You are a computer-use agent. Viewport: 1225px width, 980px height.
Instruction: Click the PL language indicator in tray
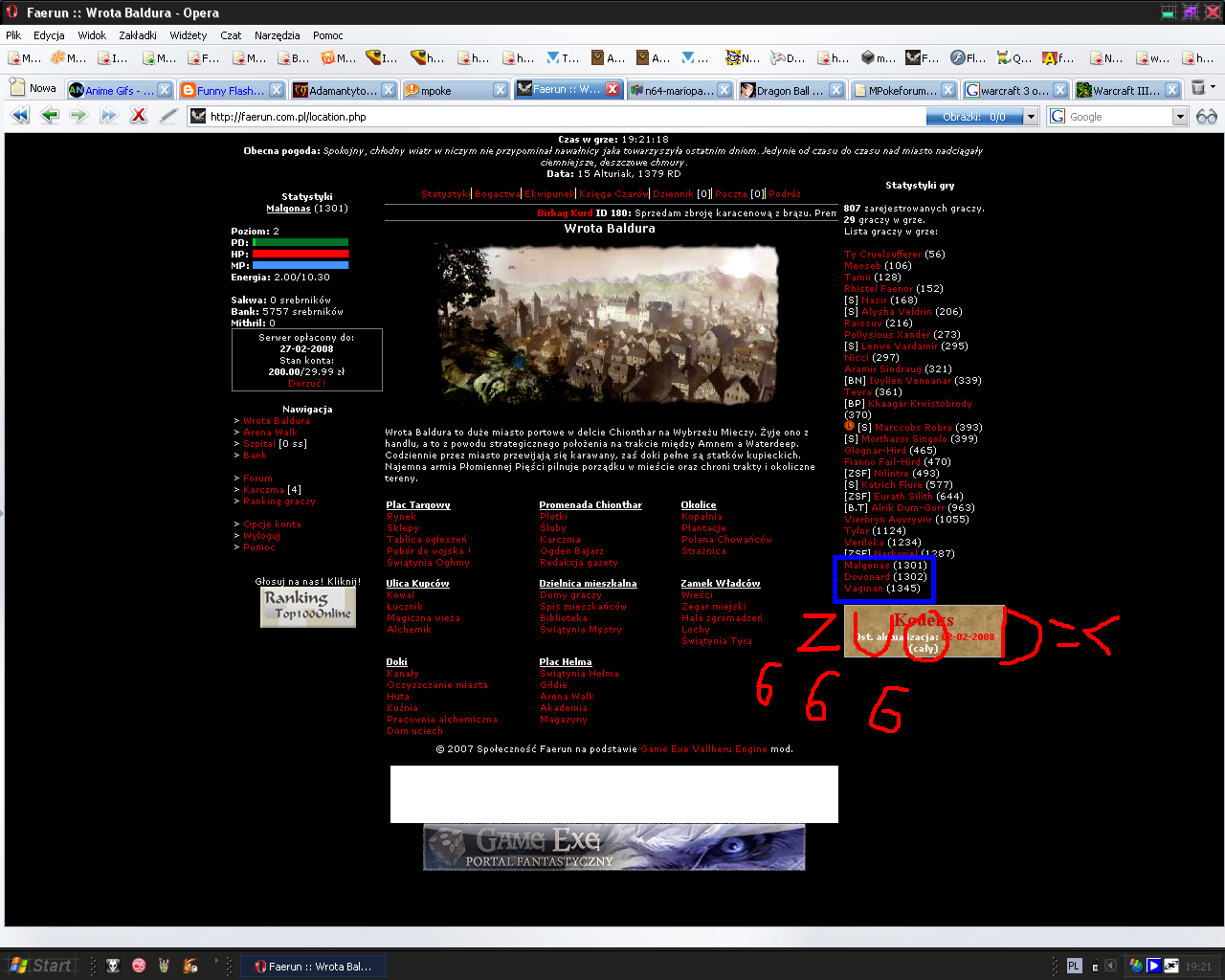point(1074,966)
